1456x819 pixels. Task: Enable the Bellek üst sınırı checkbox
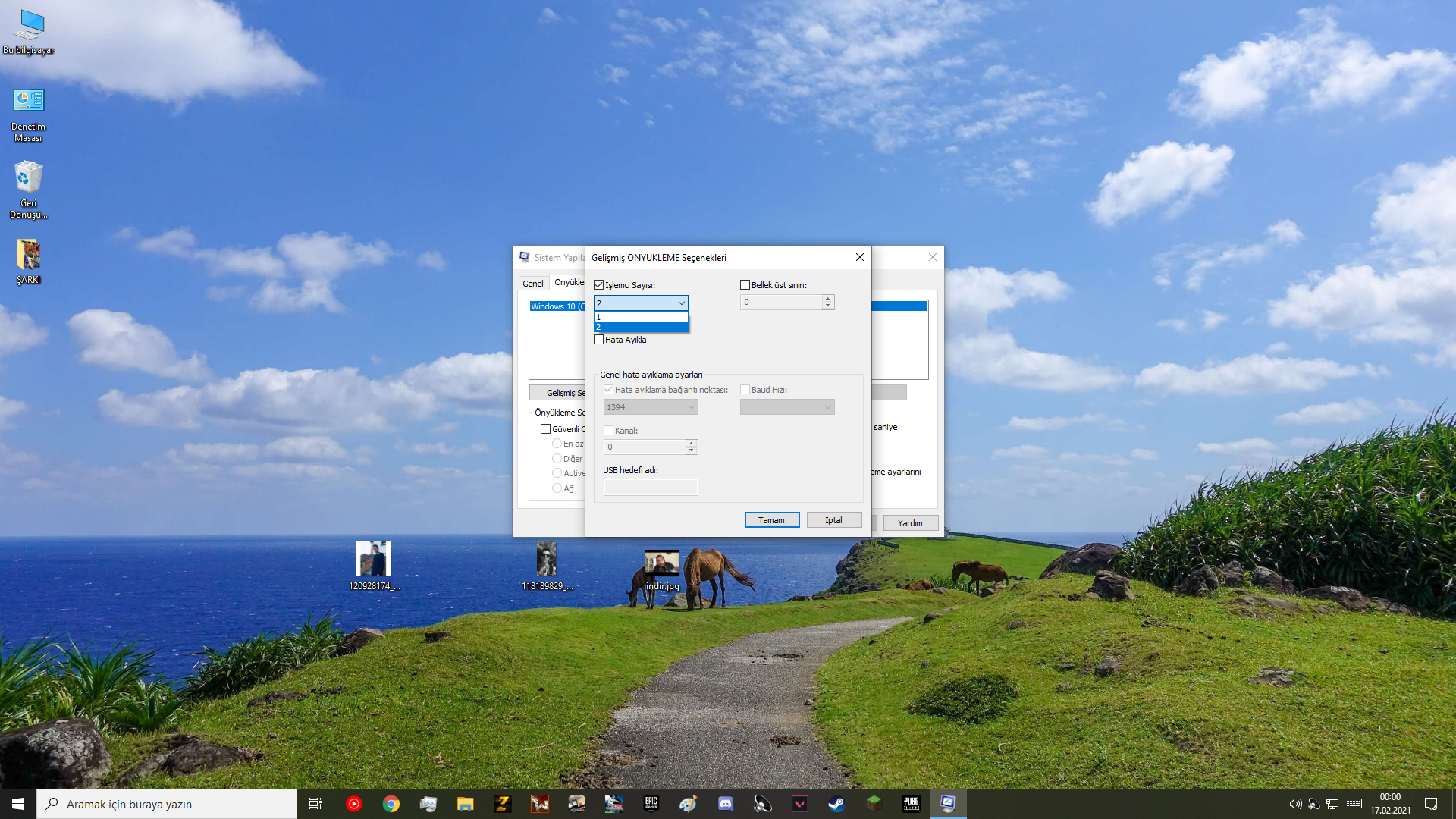pos(745,285)
